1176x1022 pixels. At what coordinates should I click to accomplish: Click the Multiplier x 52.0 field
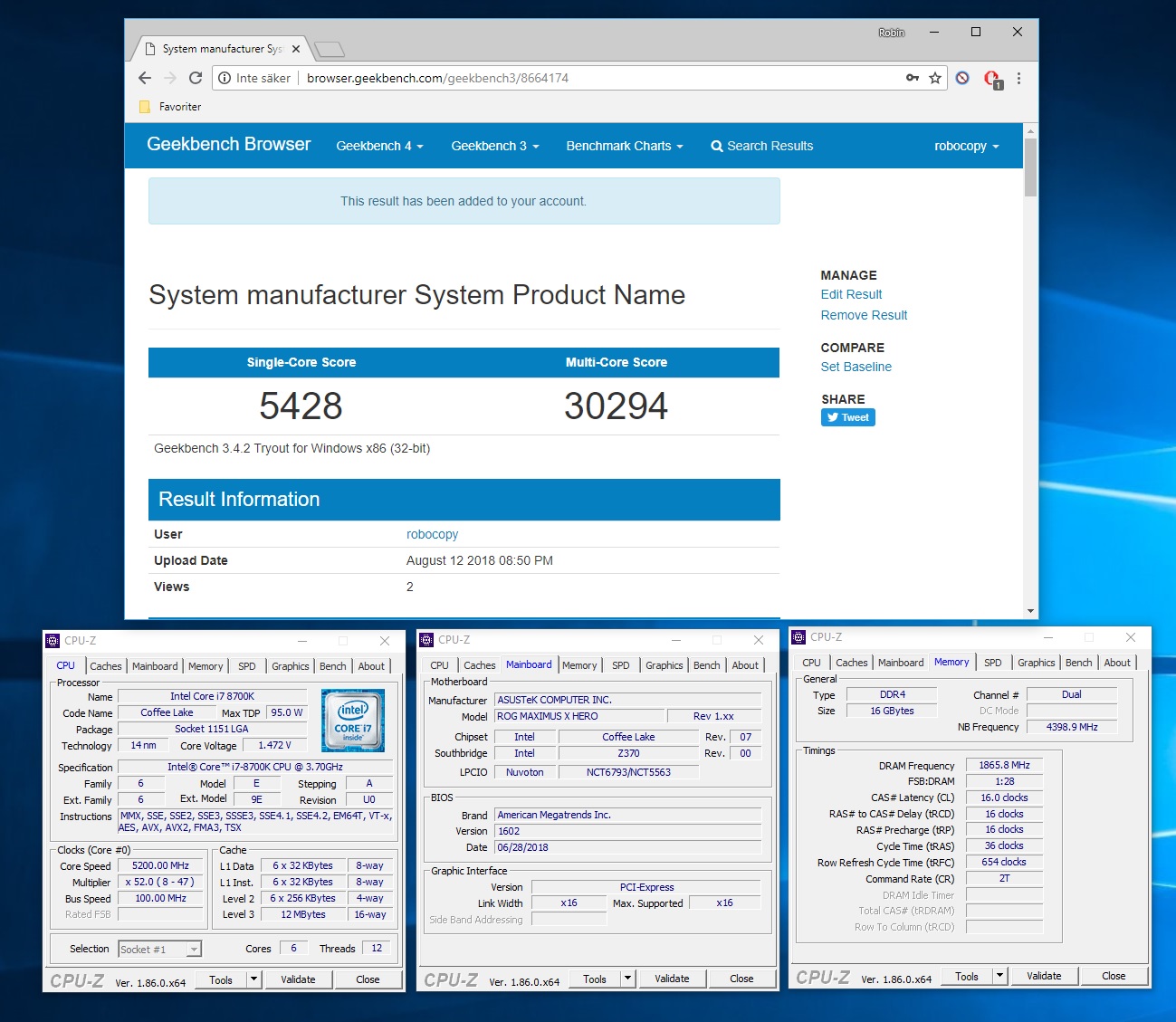click(160, 882)
